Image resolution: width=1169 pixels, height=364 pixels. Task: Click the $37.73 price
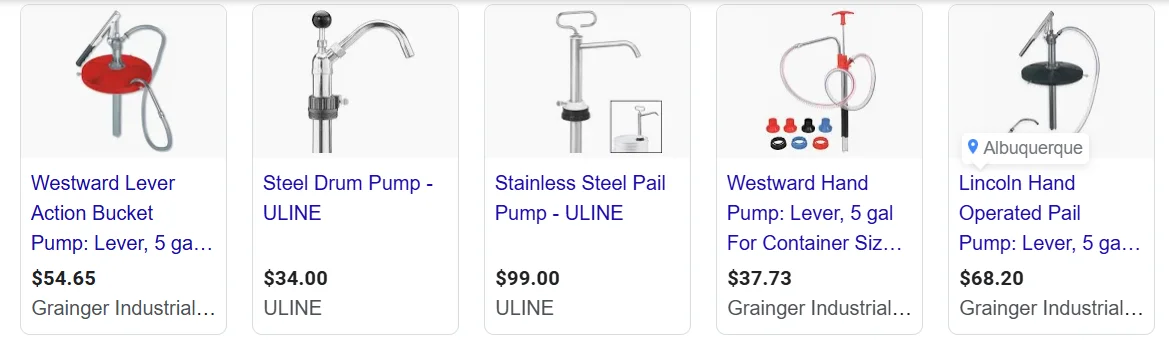pyautogui.click(x=759, y=279)
